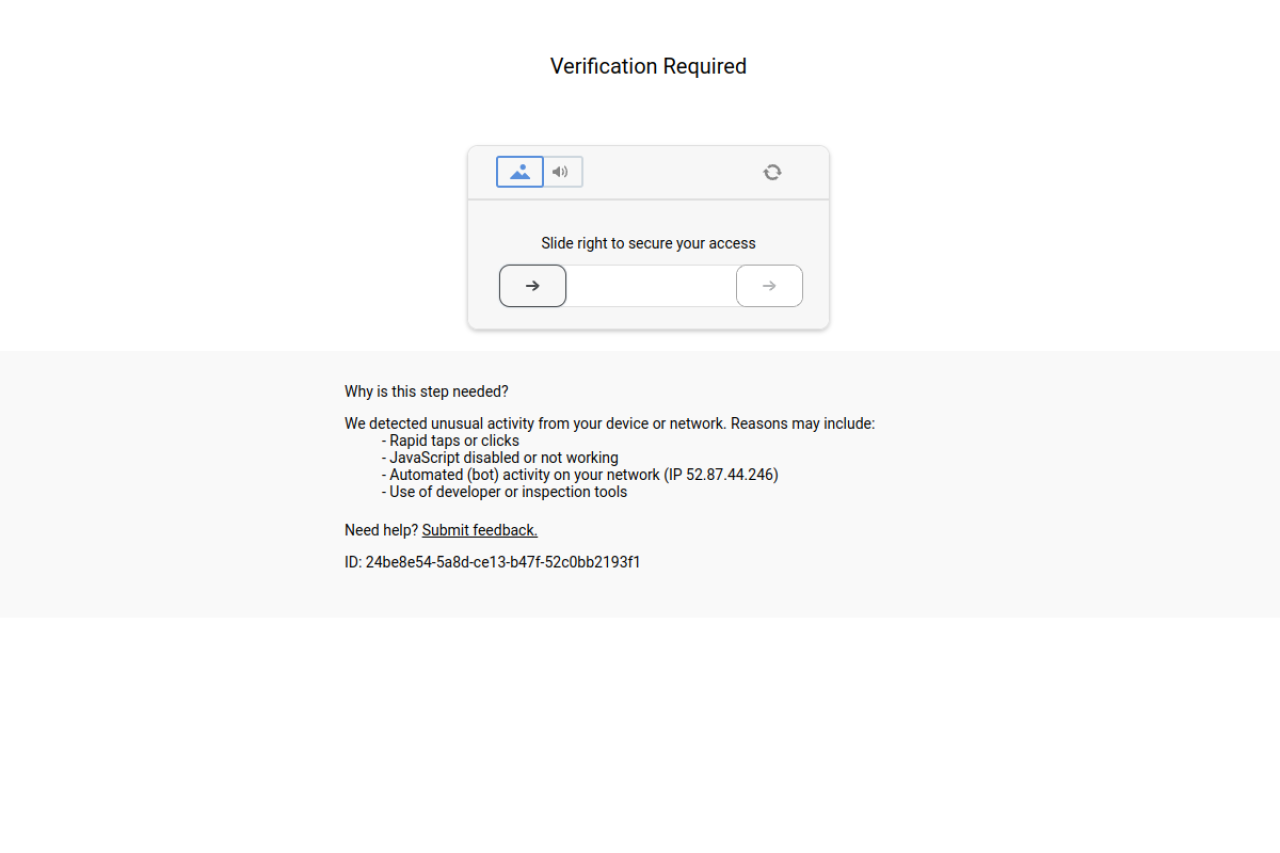Click the blank captcha header bar area

click(670, 172)
